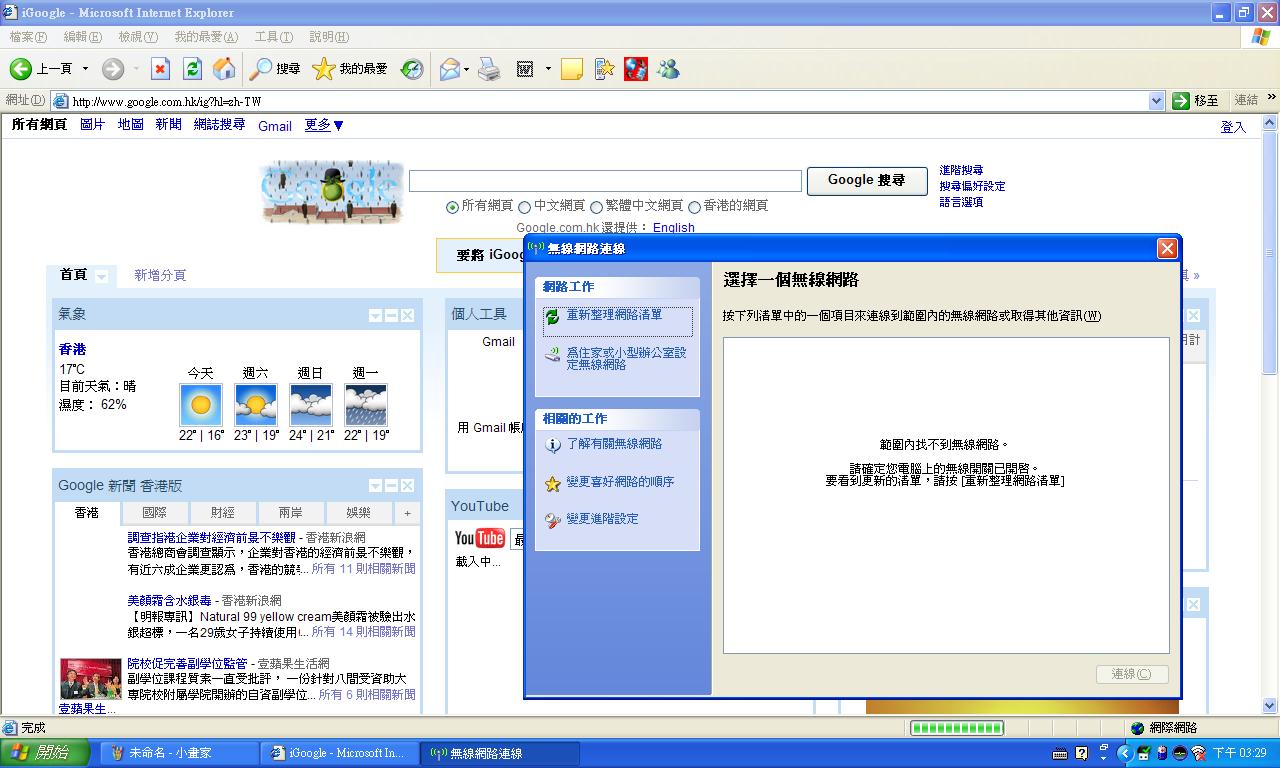Click the 變更進階設定 settings icon
Image resolution: width=1280 pixels, height=768 pixels.
(x=552, y=520)
